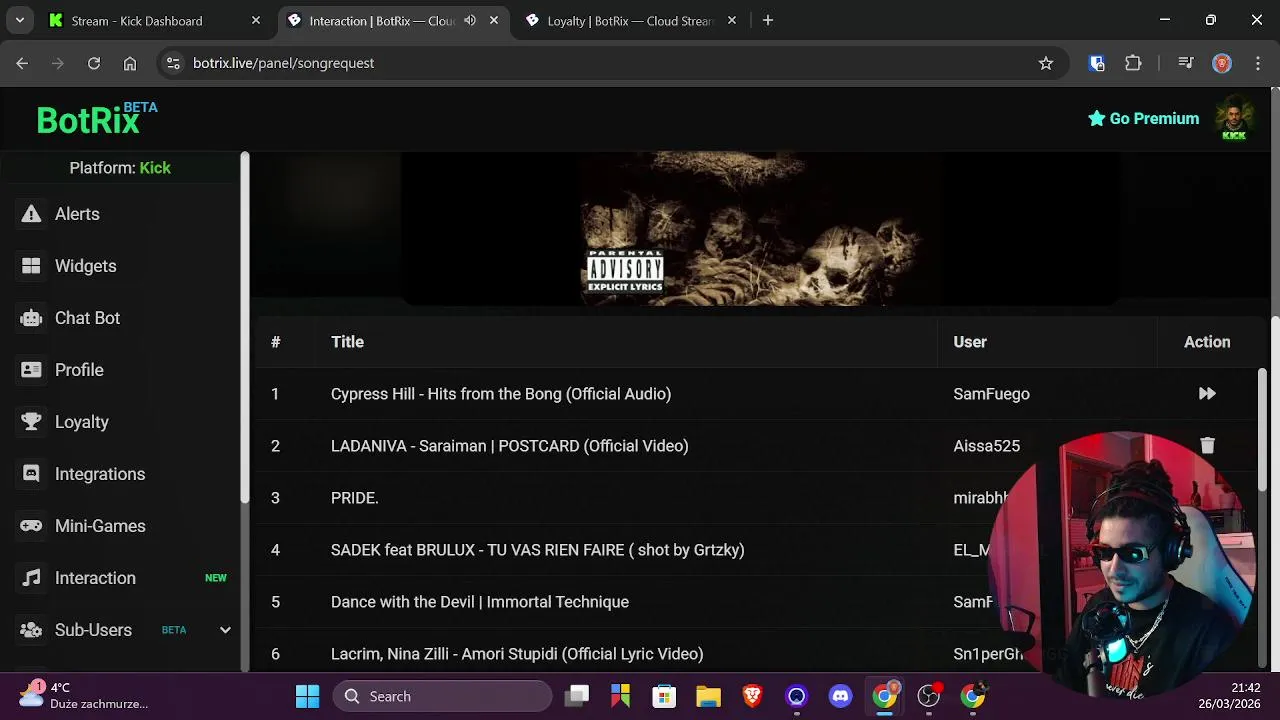
Task: Click the Integrations icon in sidebar
Action: tap(32, 474)
